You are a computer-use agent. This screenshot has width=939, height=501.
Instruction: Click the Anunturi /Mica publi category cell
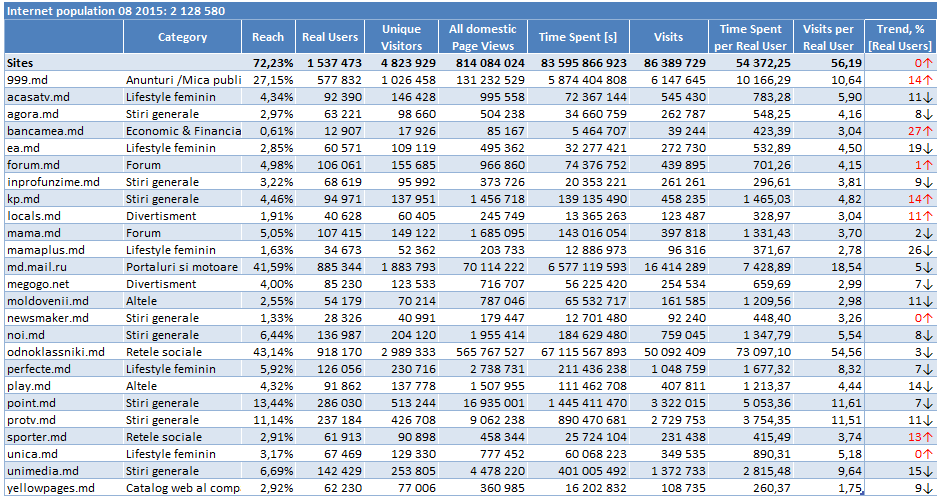tap(183, 80)
